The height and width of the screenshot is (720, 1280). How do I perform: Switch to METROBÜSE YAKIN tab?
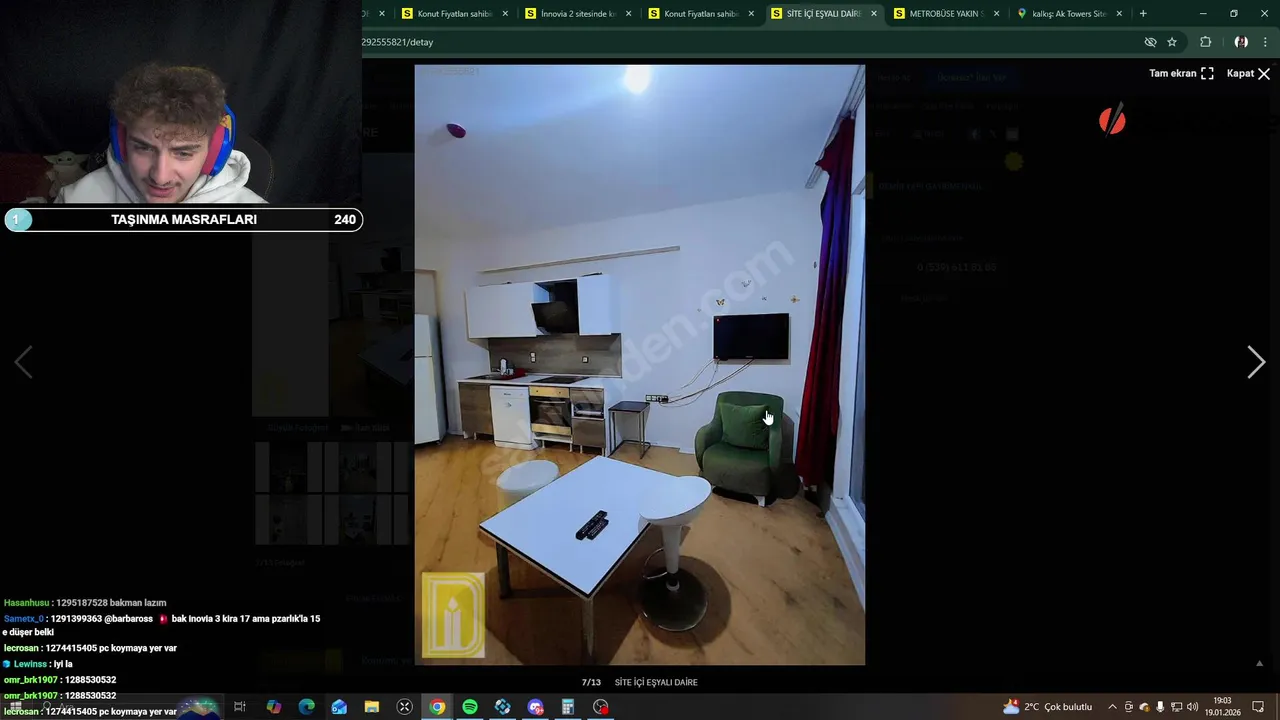coord(946,14)
